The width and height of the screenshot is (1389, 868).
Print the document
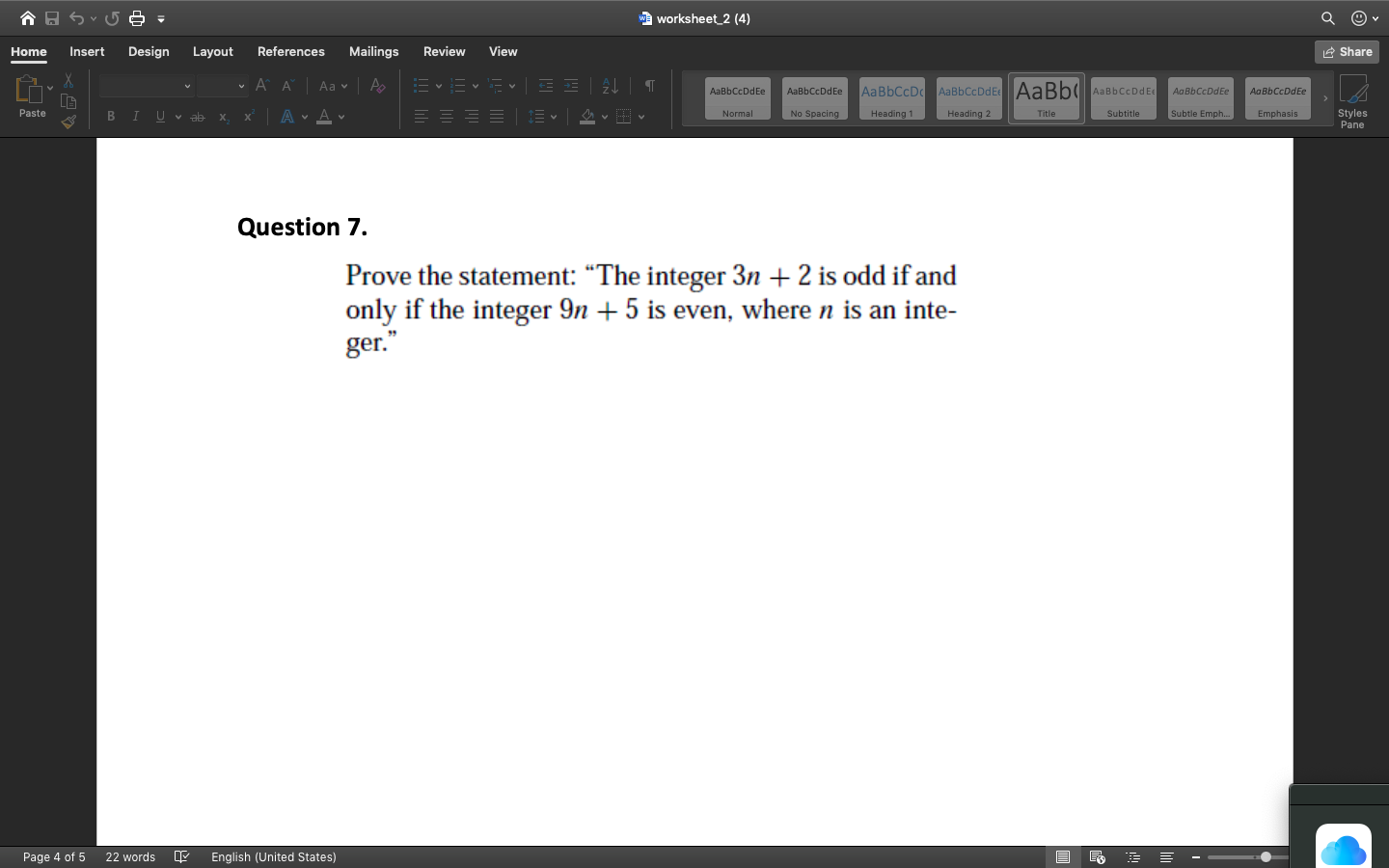coord(136,18)
